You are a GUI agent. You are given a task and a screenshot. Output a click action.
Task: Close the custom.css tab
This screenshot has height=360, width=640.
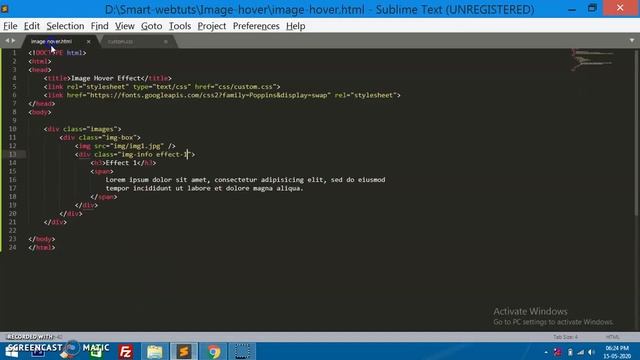pos(166,42)
